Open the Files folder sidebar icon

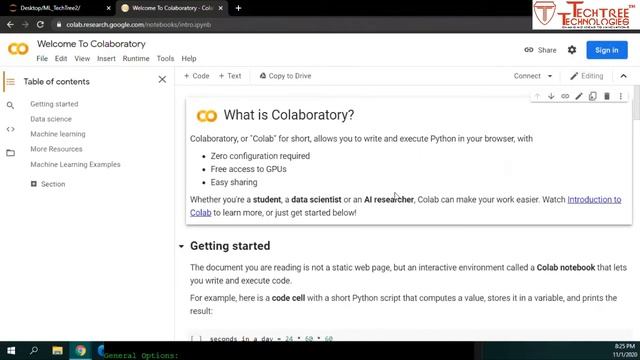[11, 153]
